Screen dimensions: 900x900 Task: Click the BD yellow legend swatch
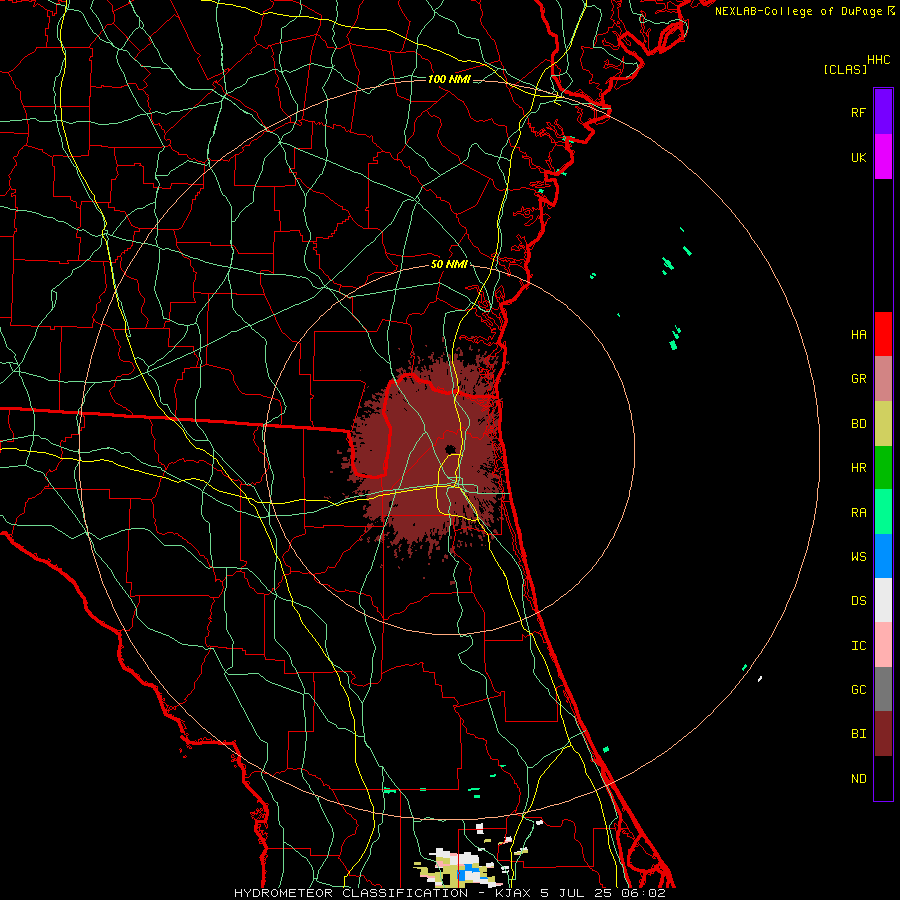click(883, 424)
